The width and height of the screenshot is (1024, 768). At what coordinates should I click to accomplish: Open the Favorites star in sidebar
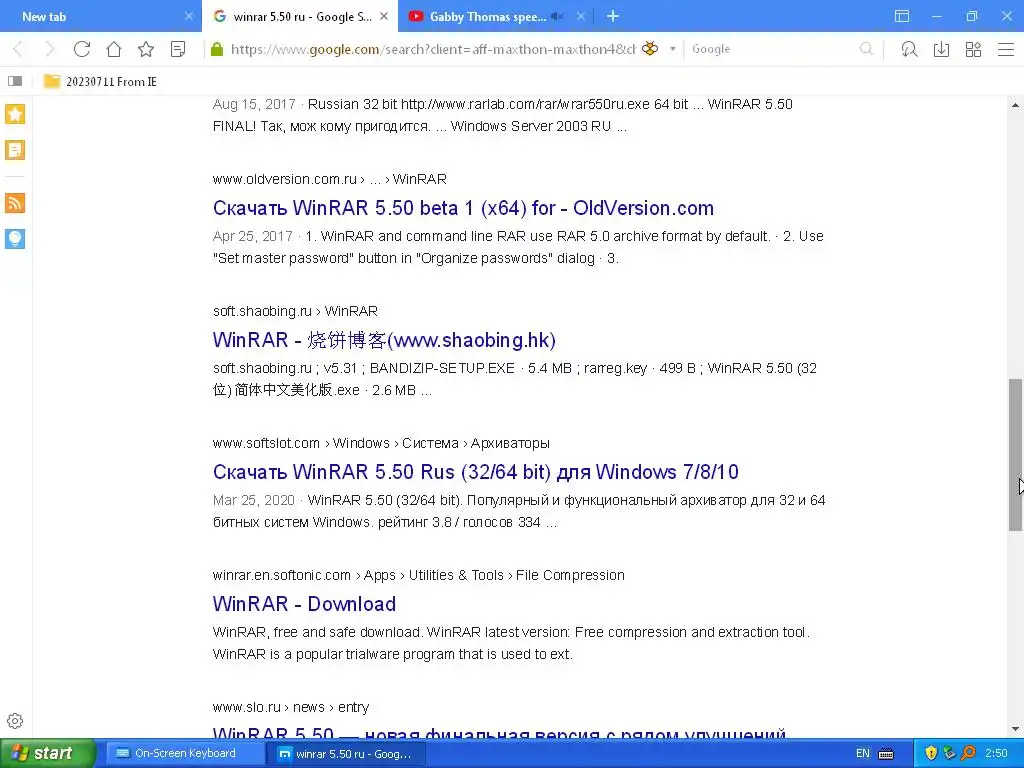(15, 114)
